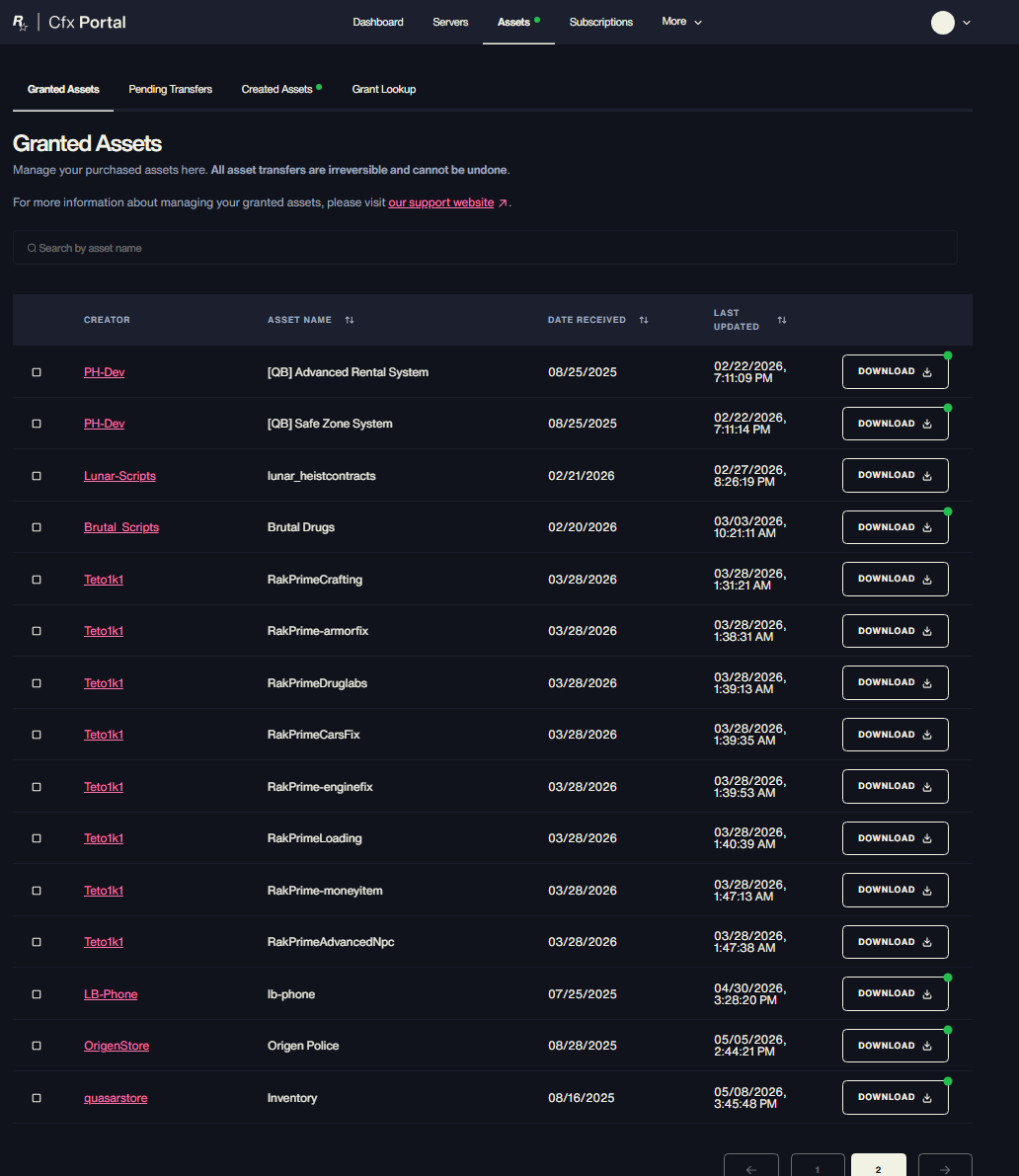Check the lb-phone row checkbox

(x=36, y=994)
